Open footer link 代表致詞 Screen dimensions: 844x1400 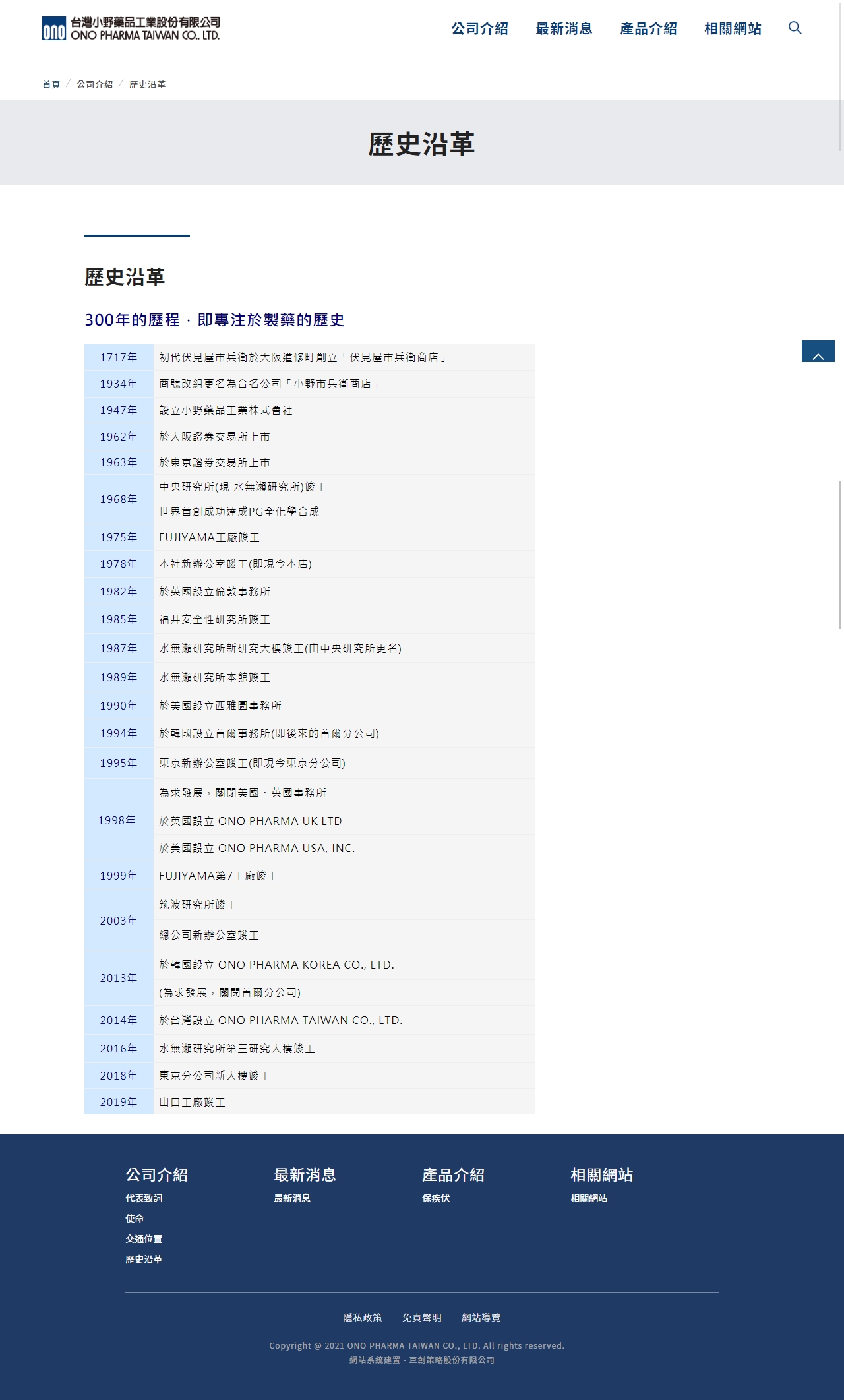pos(144,1198)
